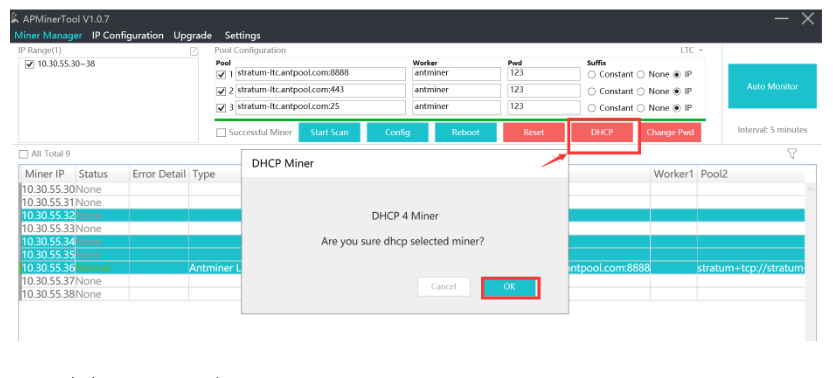Click the filter funnel icon
833x378 pixels.
792,154
